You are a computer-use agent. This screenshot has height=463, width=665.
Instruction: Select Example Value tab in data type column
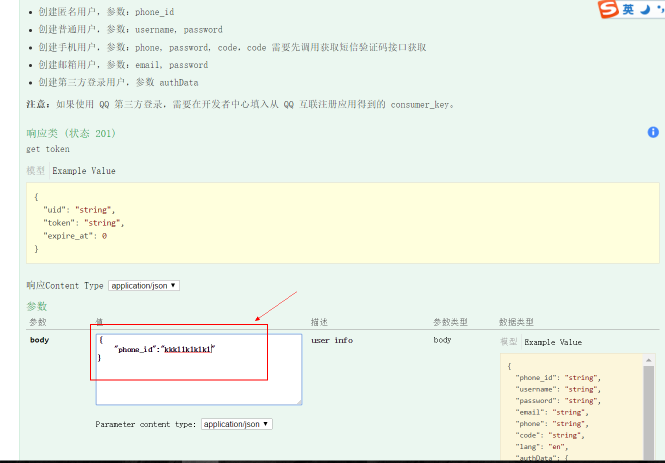coord(553,342)
